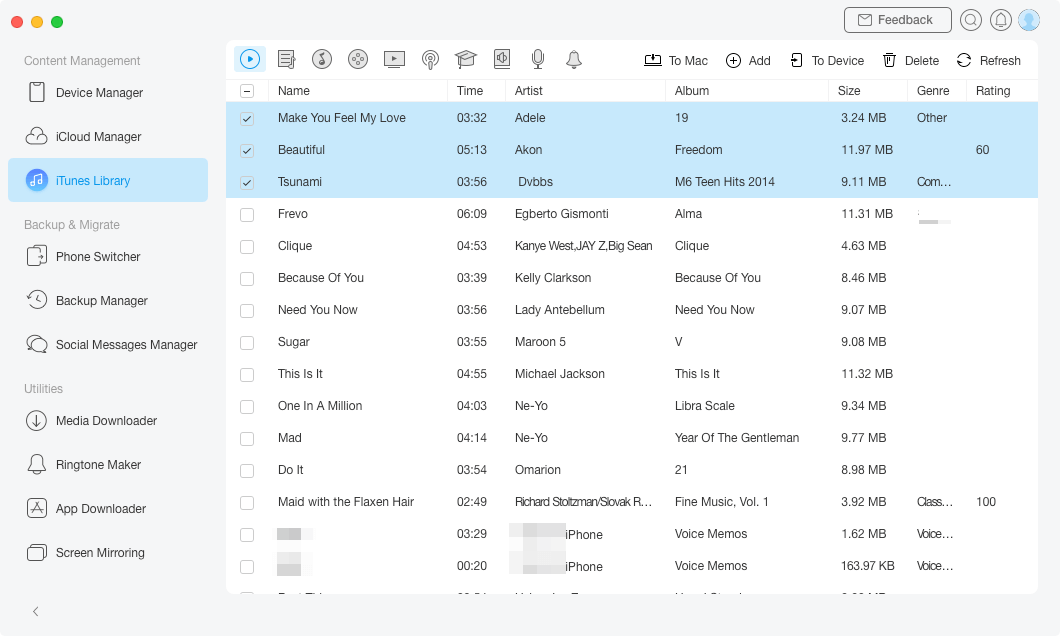Collapse the sidebar with the left chevron
Screen dimensions: 1060x636
[x=36, y=611]
